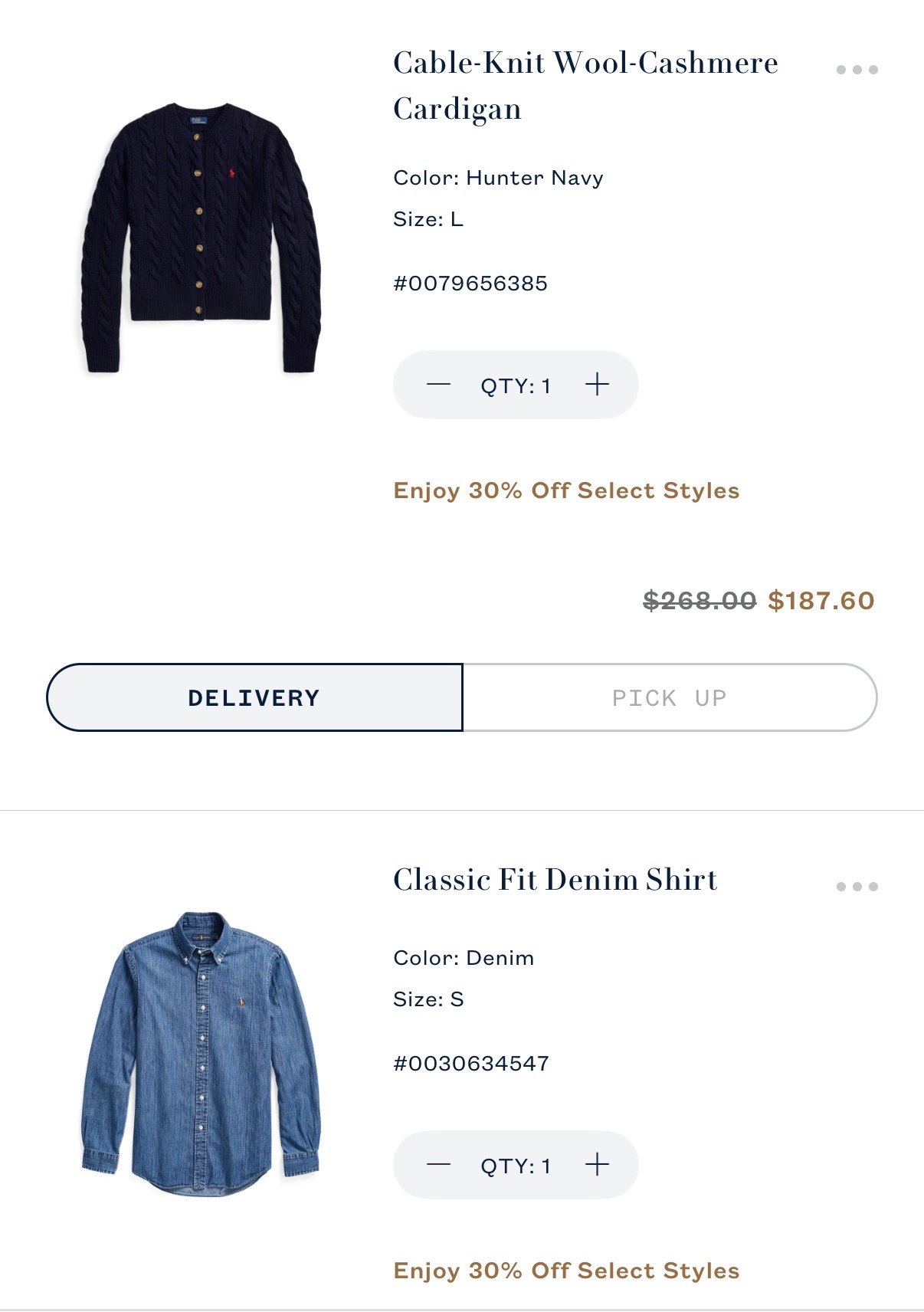924x1312 pixels.
Task: Click the navy cardigan product image
Action: [201, 238]
